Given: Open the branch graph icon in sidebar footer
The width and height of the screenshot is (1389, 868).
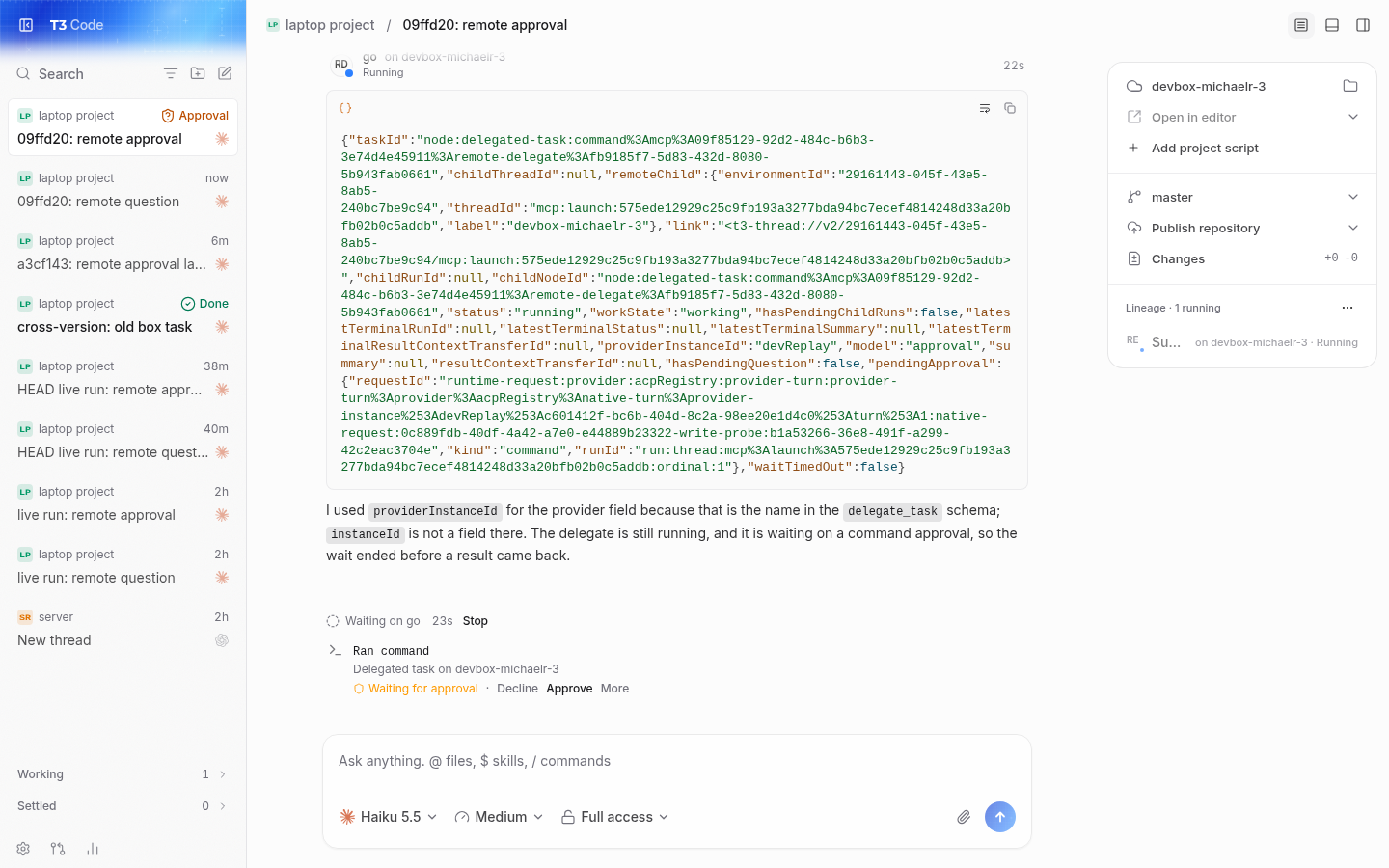Looking at the screenshot, I should (x=58, y=849).
